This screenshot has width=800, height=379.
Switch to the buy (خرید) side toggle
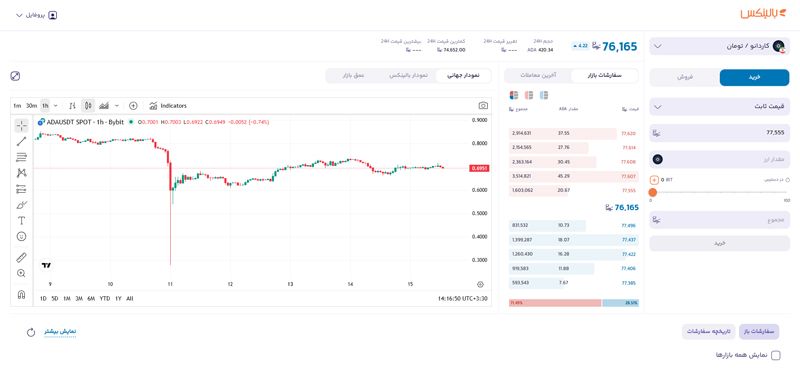tap(754, 78)
